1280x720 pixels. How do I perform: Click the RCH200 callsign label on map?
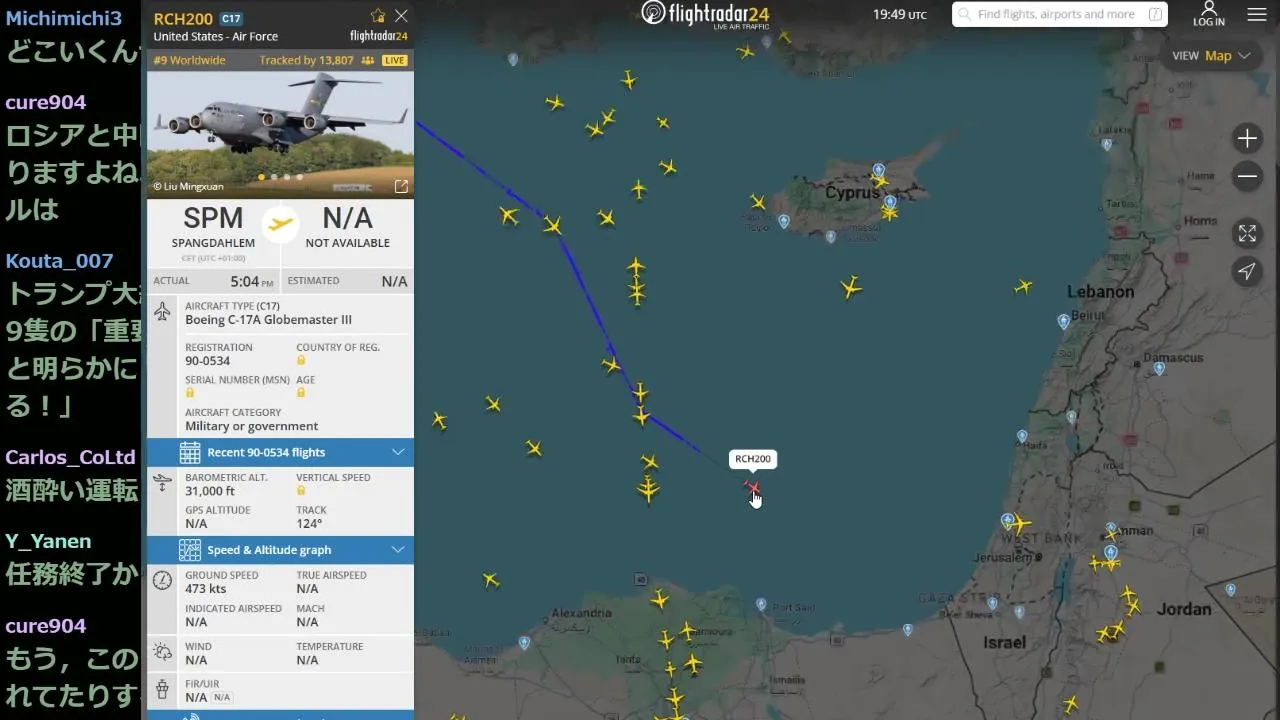pyautogui.click(x=753, y=459)
